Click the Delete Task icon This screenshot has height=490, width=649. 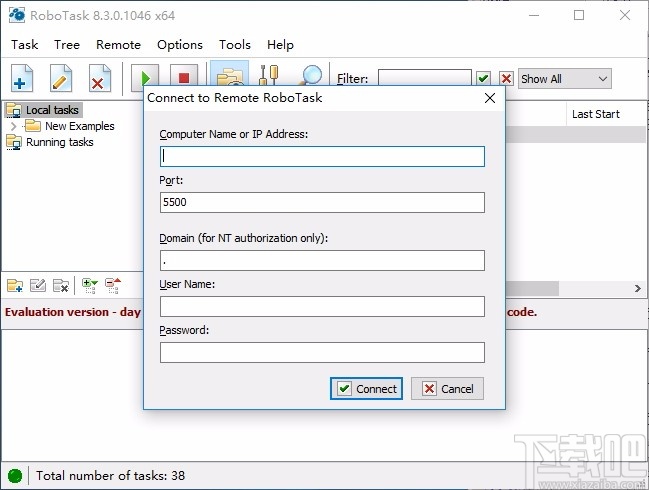tap(99, 78)
